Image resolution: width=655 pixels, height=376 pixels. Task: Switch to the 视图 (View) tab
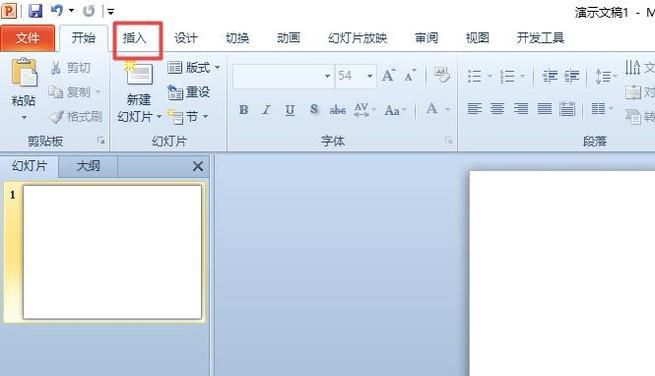click(x=477, y=38)
